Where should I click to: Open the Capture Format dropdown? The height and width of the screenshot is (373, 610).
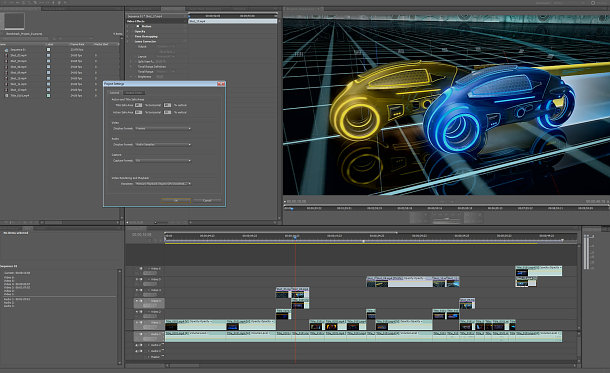pyautogui.click(x=163, y=160)
